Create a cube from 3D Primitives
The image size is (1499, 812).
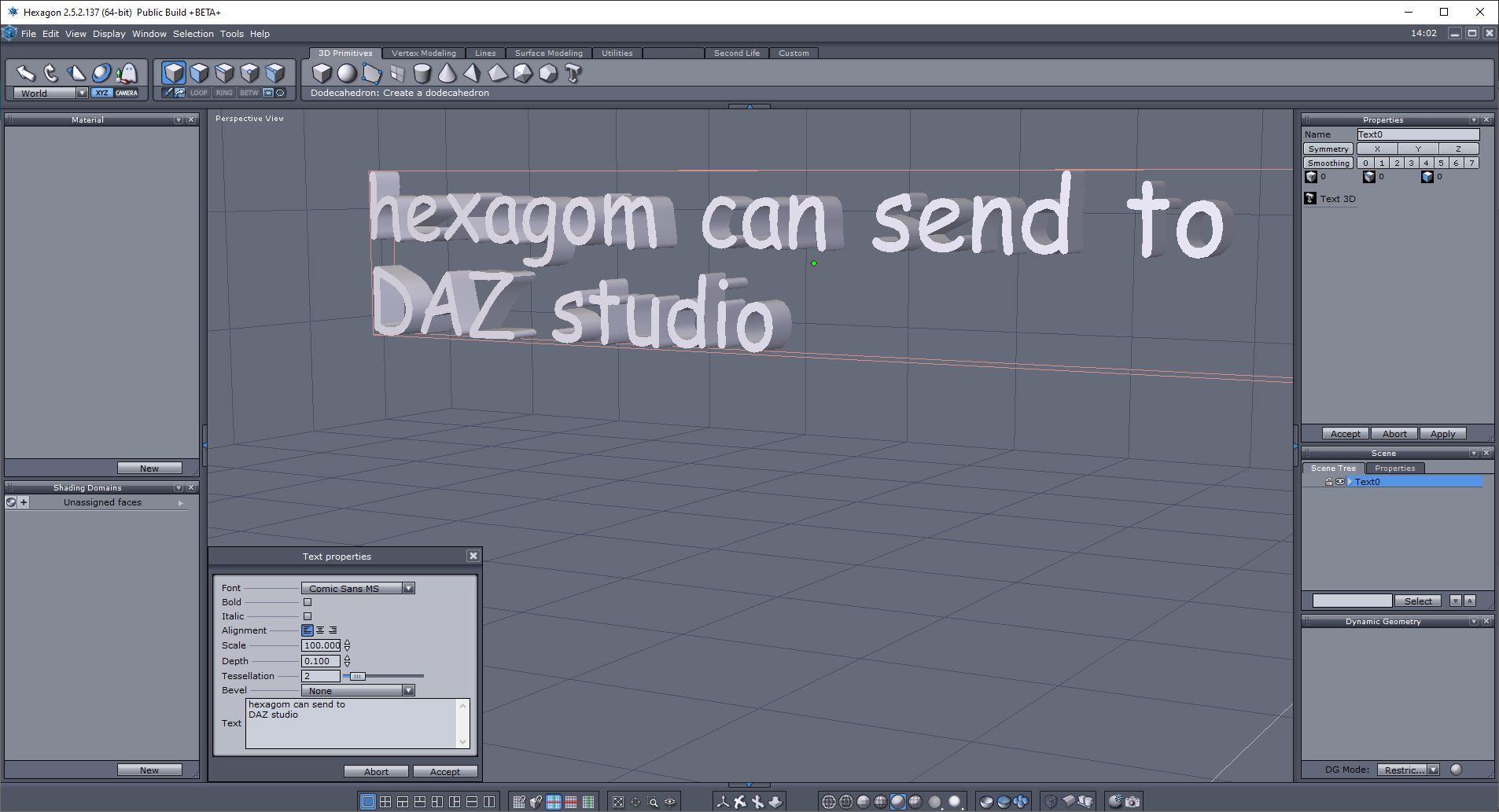(x=321, y=73)
